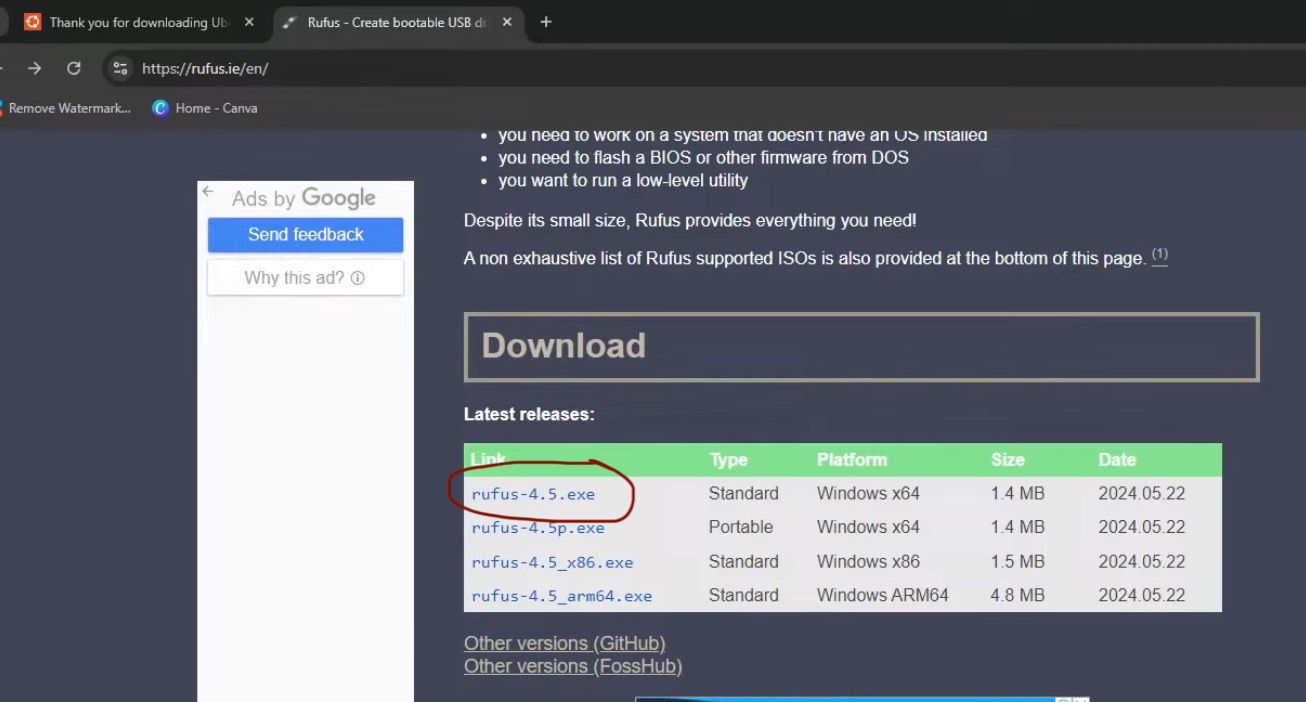
Task: Open the site information icon in address bar
Action: (121, 68)
